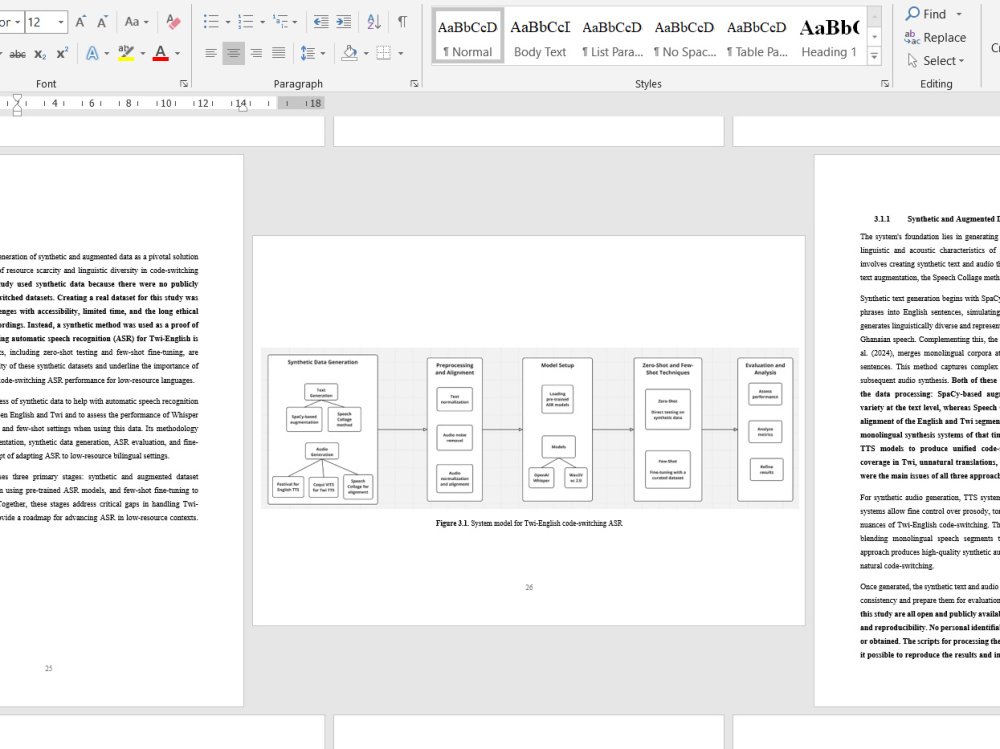The height and width of the screenshot is (749, 1000).
Task: Open the Change Case Aa menu
Action: pyautogui.click(x=136, y=22)
